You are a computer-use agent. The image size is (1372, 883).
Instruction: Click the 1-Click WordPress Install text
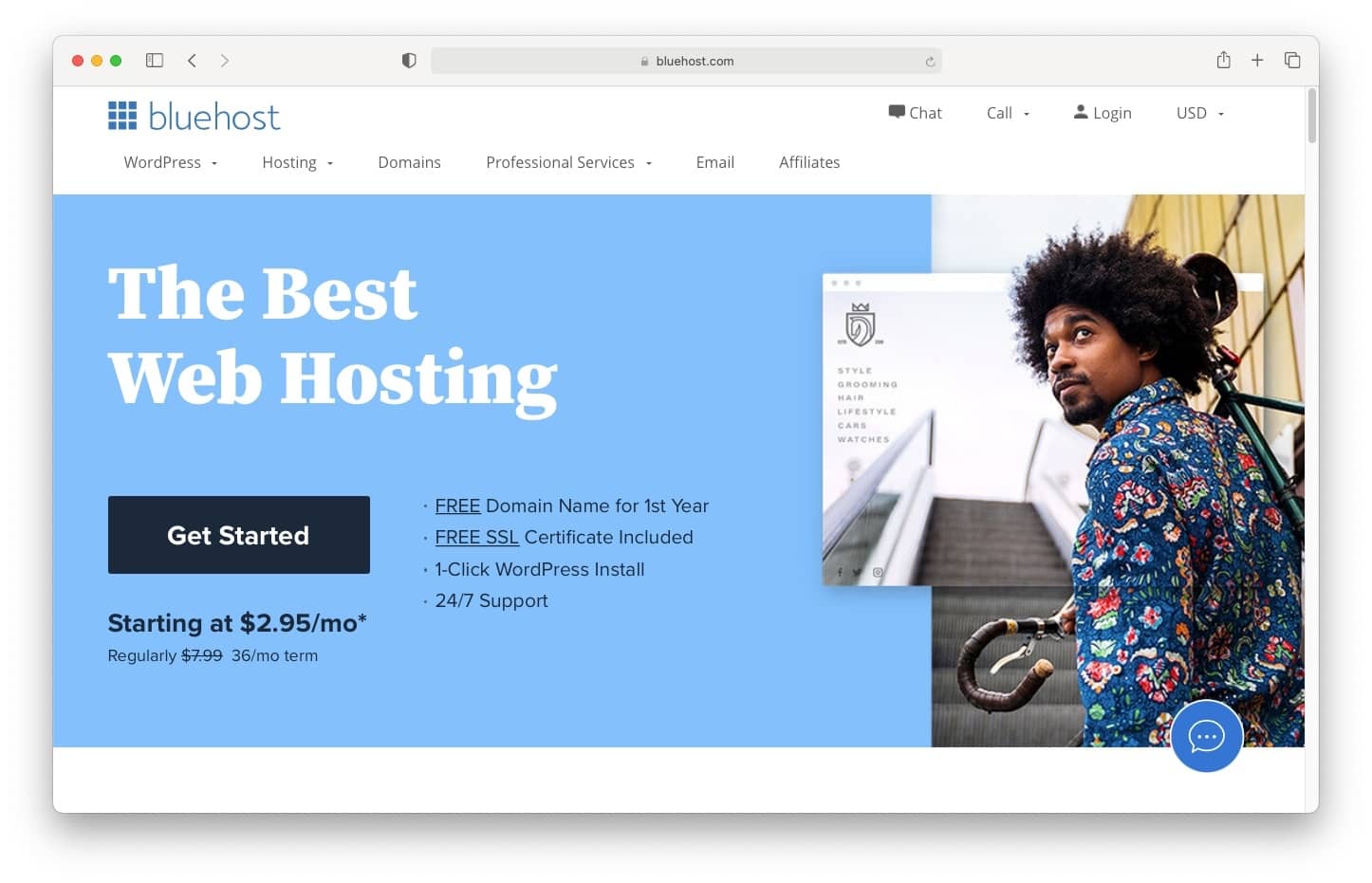[539, 569]
